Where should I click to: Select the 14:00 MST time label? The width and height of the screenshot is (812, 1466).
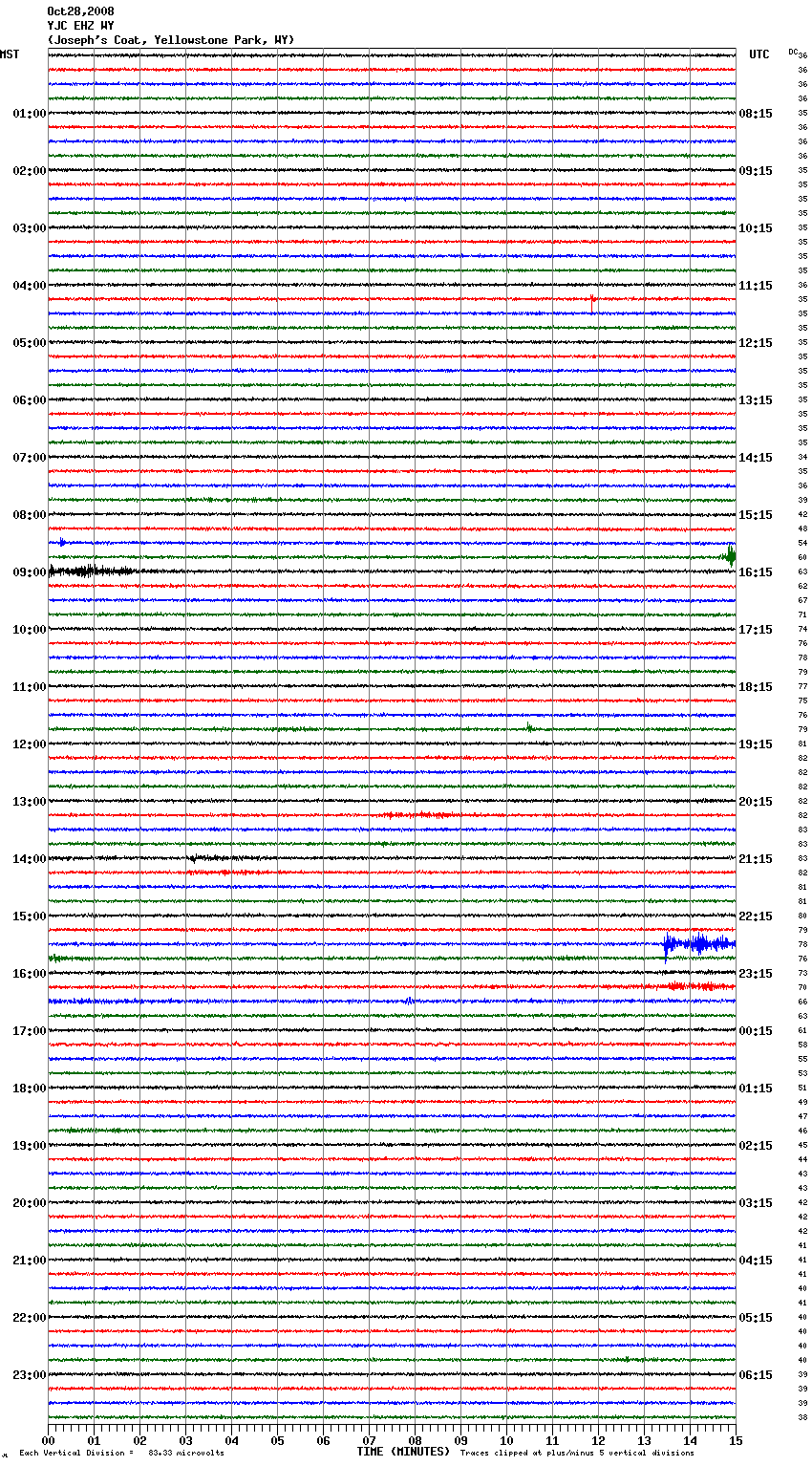[30, 859]
